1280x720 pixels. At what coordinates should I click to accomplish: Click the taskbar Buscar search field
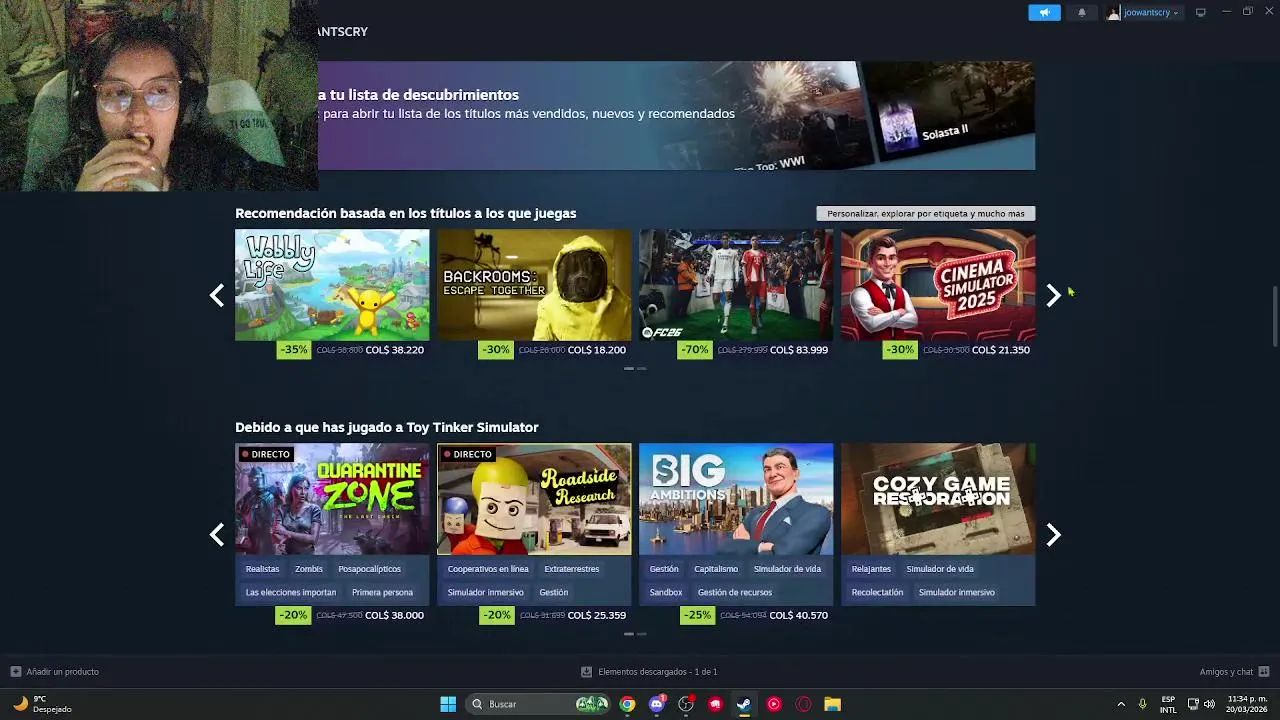click(539, 704)
